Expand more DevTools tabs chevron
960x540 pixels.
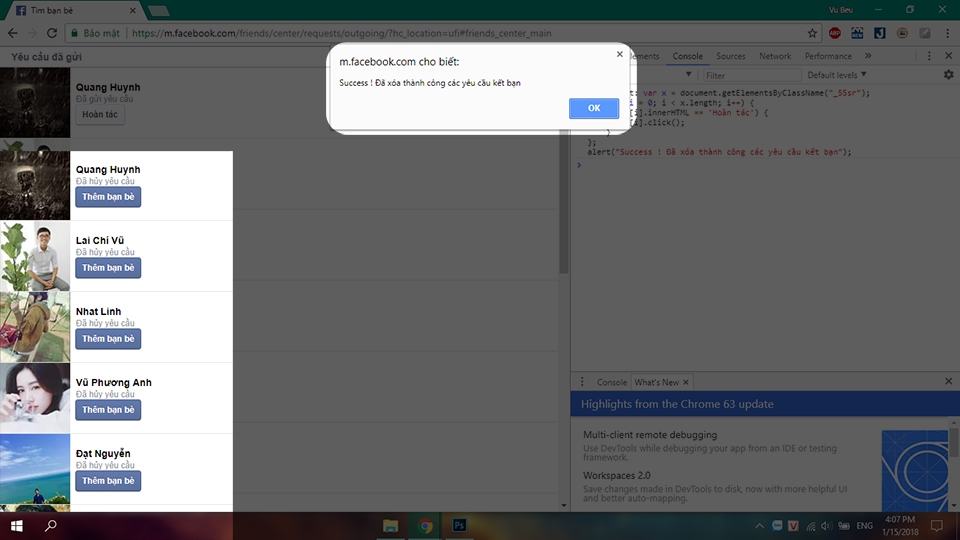click(x=868, y=56)
